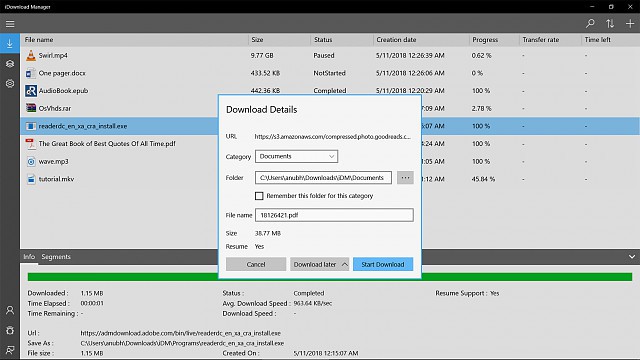Switch to the Info tab

pyautogui.click(x=29, y=257)
